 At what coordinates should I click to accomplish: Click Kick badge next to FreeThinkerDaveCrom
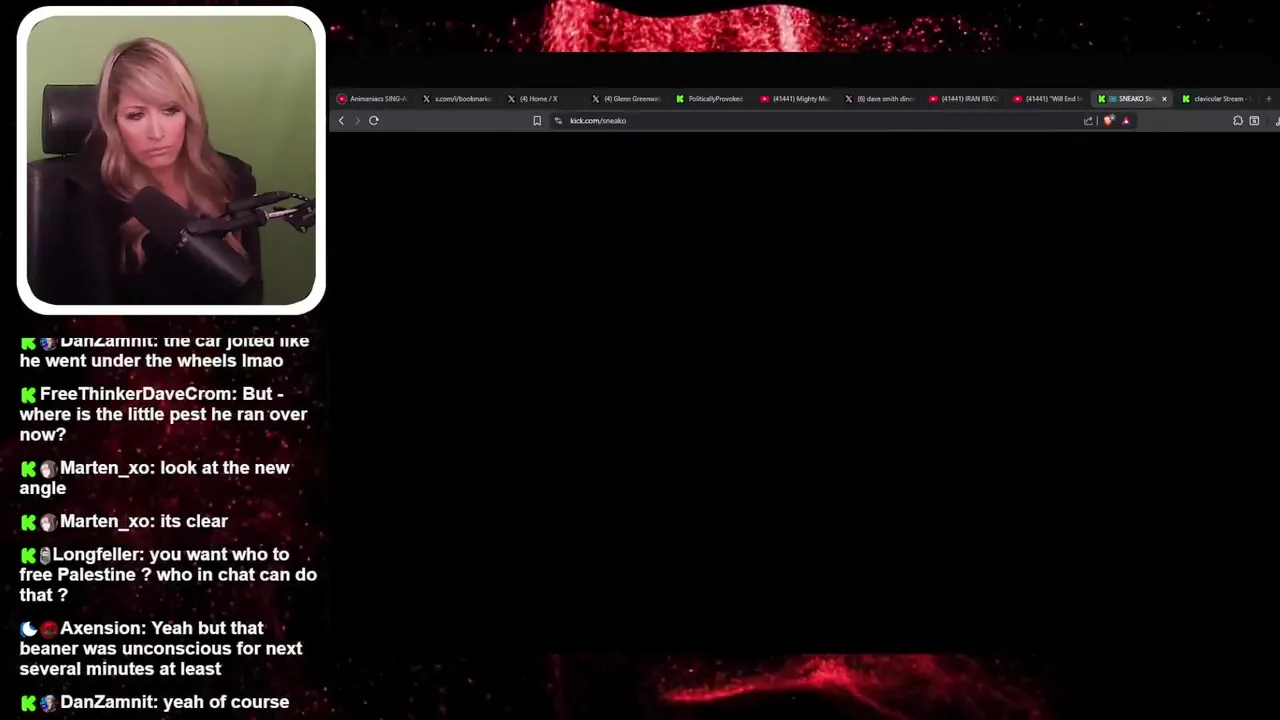tap(28, 395)
